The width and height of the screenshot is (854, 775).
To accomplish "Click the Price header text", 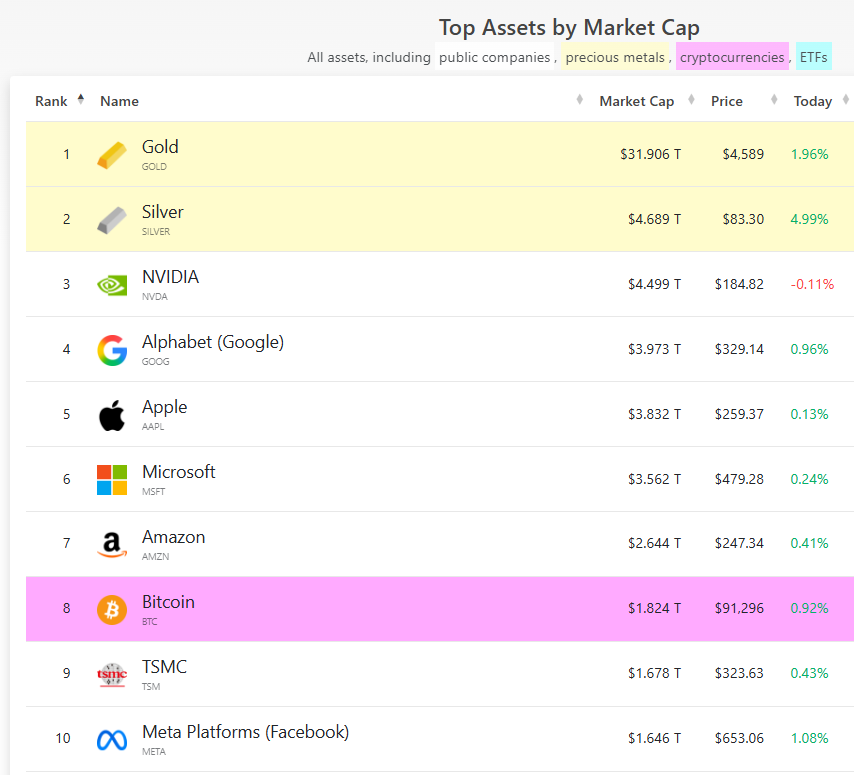I will coord(727,101).
